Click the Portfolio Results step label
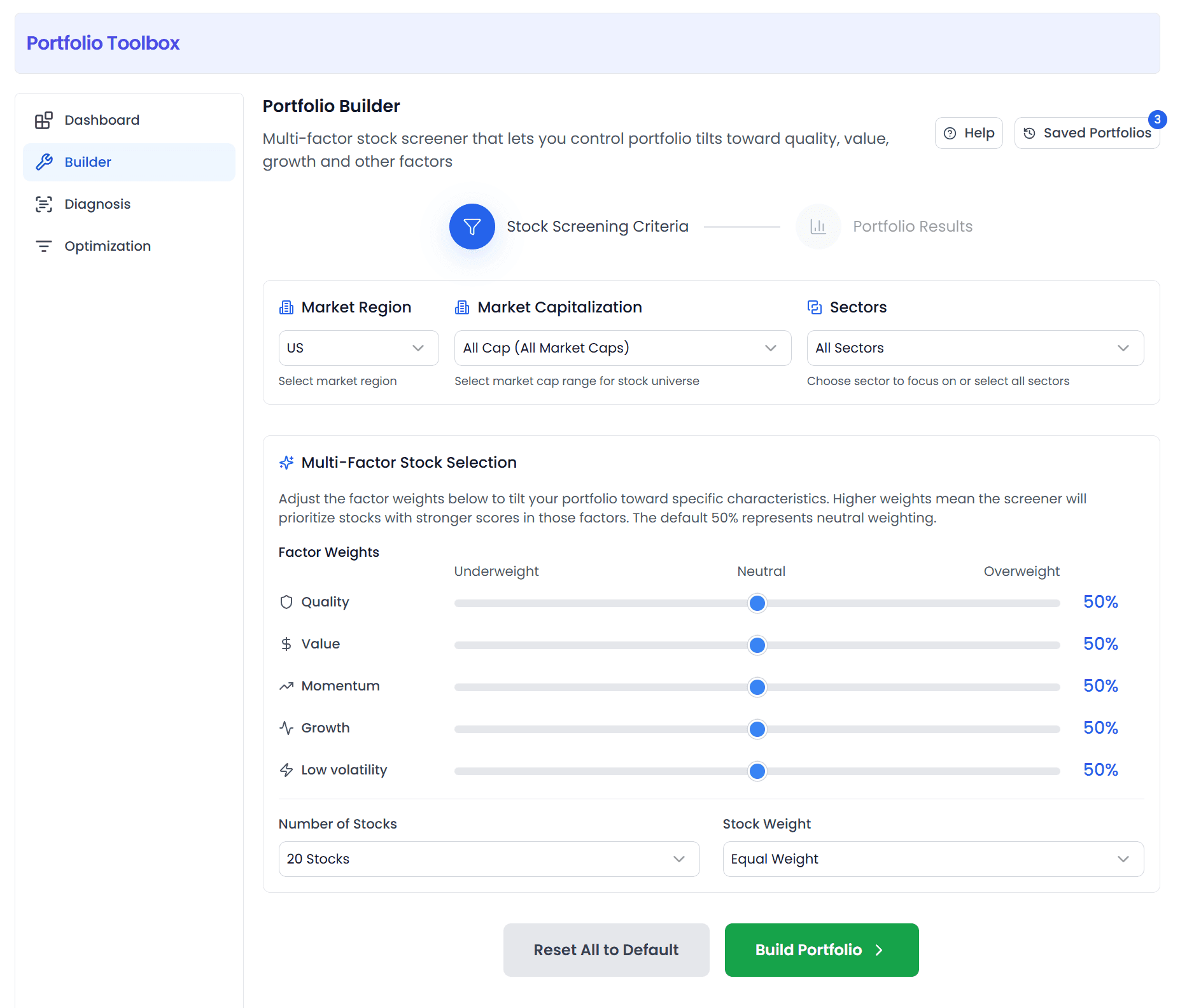1180x1008 pixels. [x=913, y=227]
